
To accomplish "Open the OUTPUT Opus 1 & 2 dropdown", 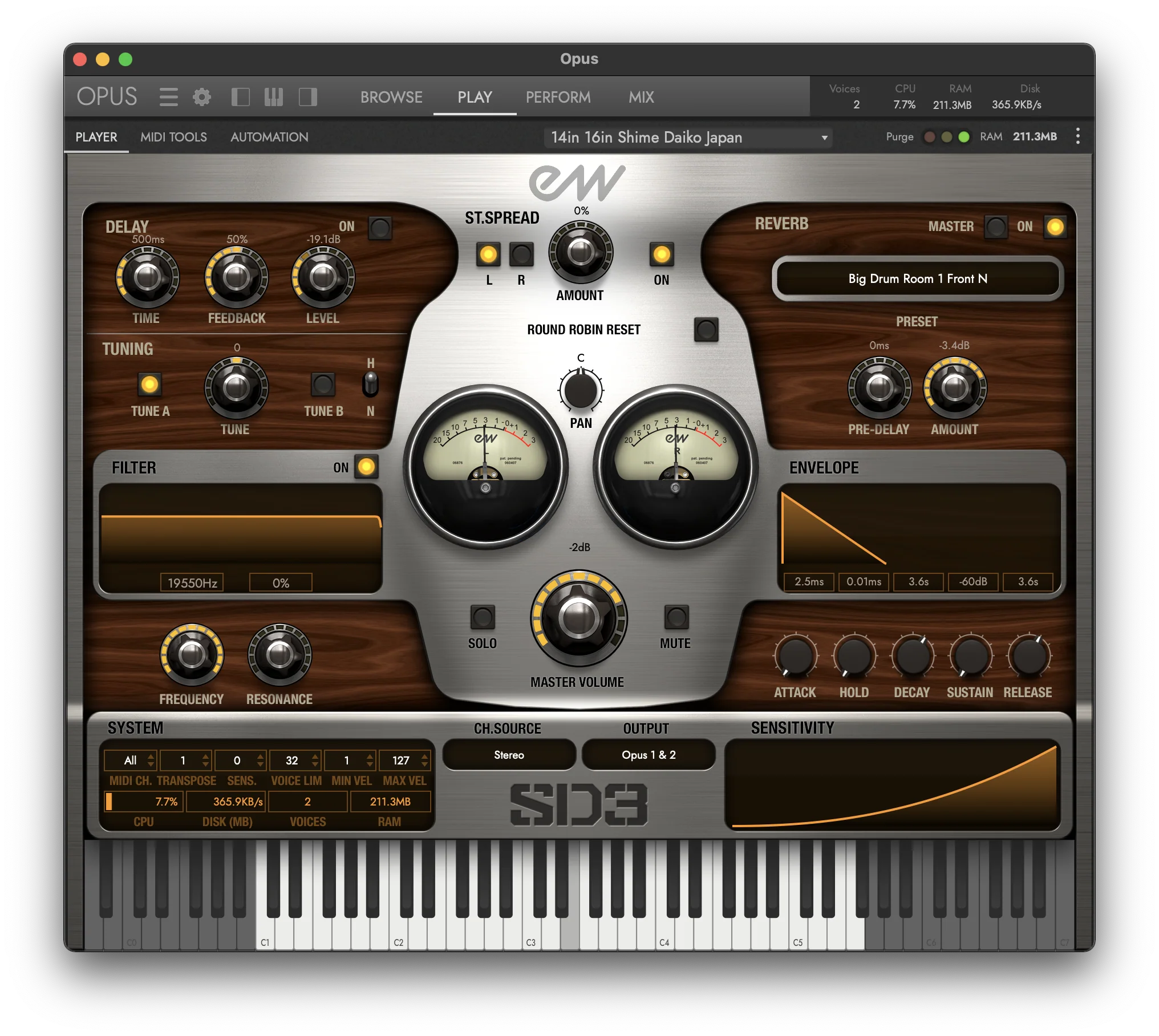I will coord(649,755).
